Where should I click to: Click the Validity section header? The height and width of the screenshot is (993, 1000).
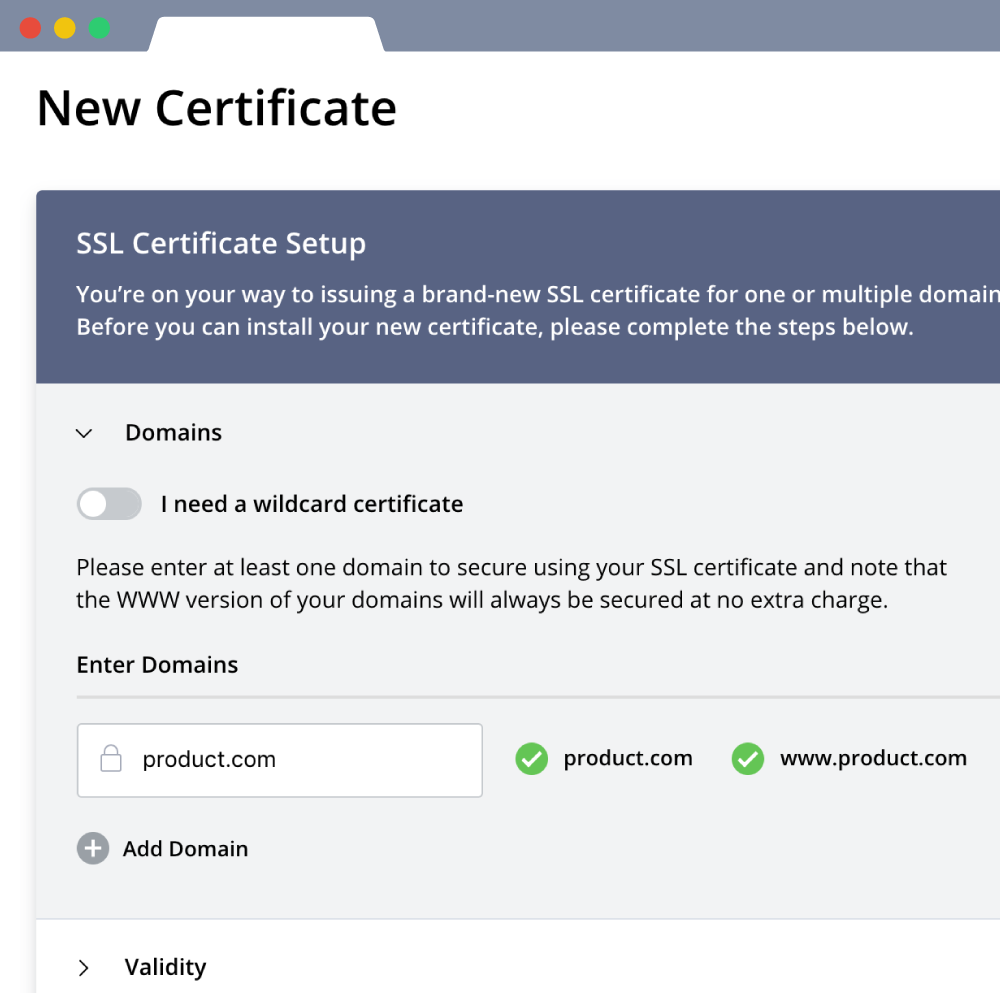point(165,967)
